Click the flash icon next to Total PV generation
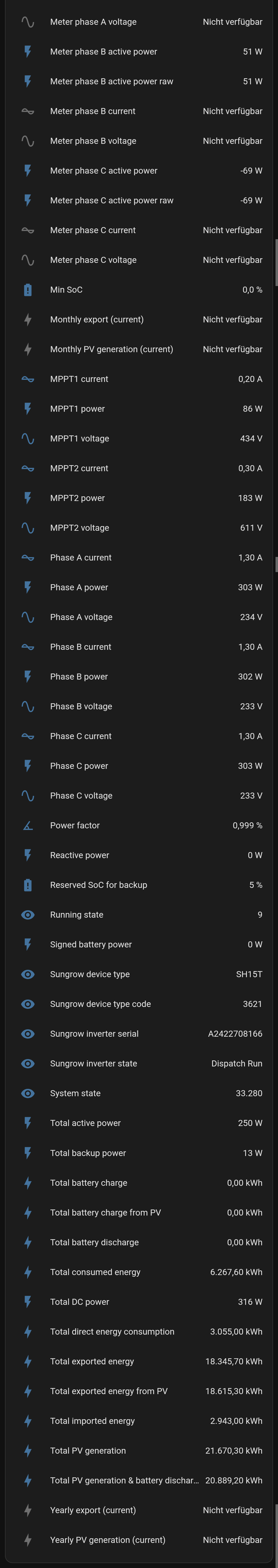The width and height of the screenshot is (278, 1568). 27,1451
